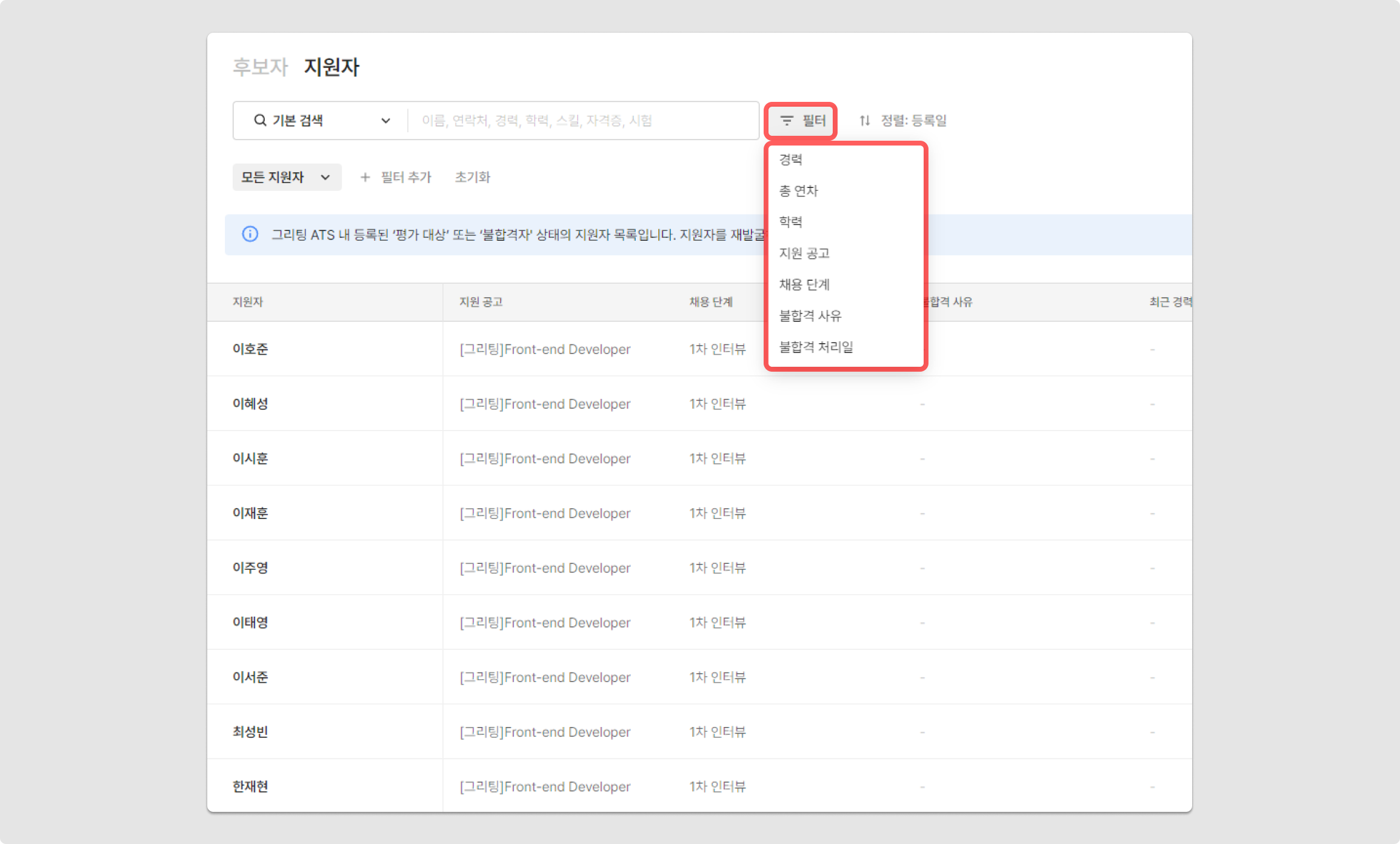
Task: Select 불합격 사유 filter option
Action: [810, 316]
